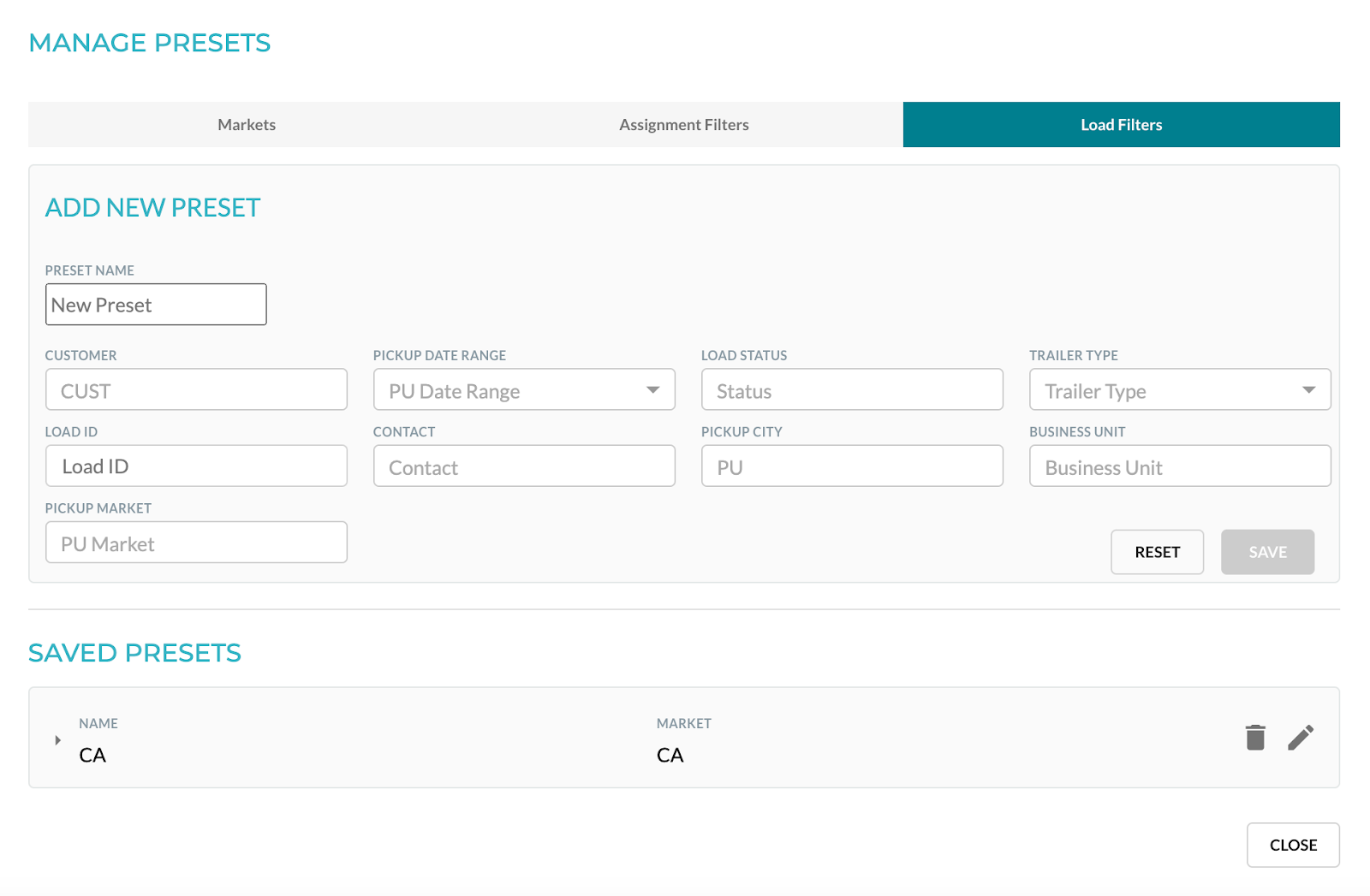Switch to the Assignment Filters tab
This screenshot has width=1370, height=896.
click(x=683, y=124)
